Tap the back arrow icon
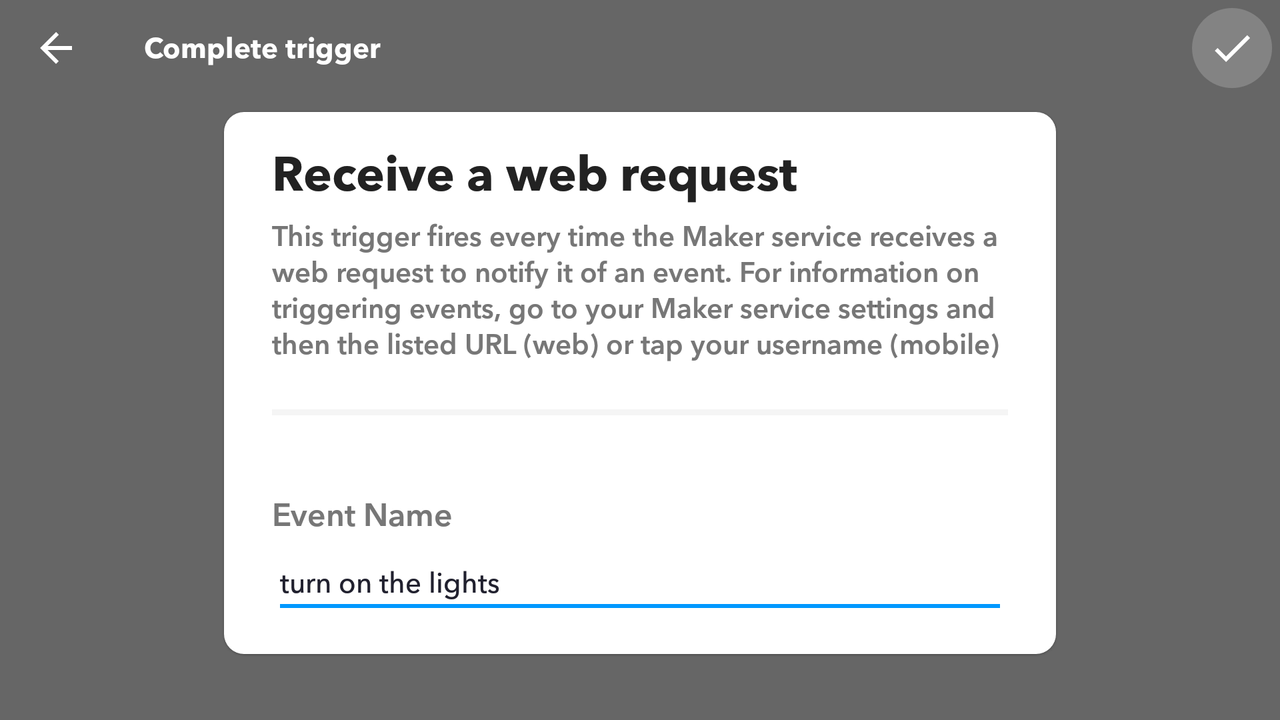This screenshot has height=720, width=1280. pyautogui.click(x=56, y=48)
